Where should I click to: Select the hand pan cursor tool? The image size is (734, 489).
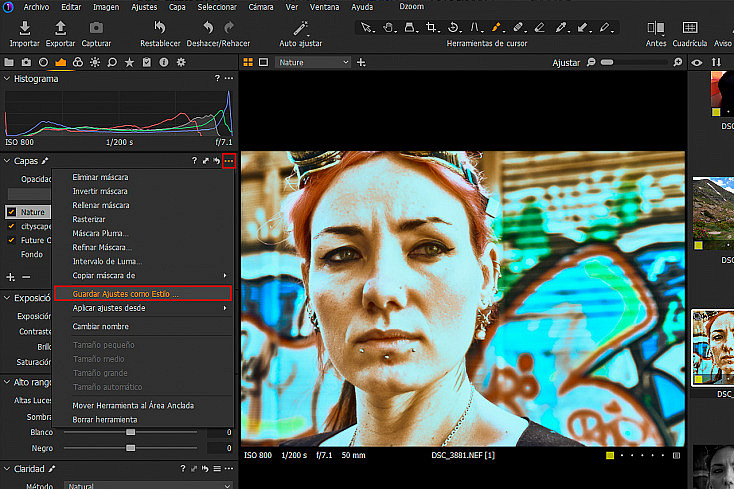(388, 28)
